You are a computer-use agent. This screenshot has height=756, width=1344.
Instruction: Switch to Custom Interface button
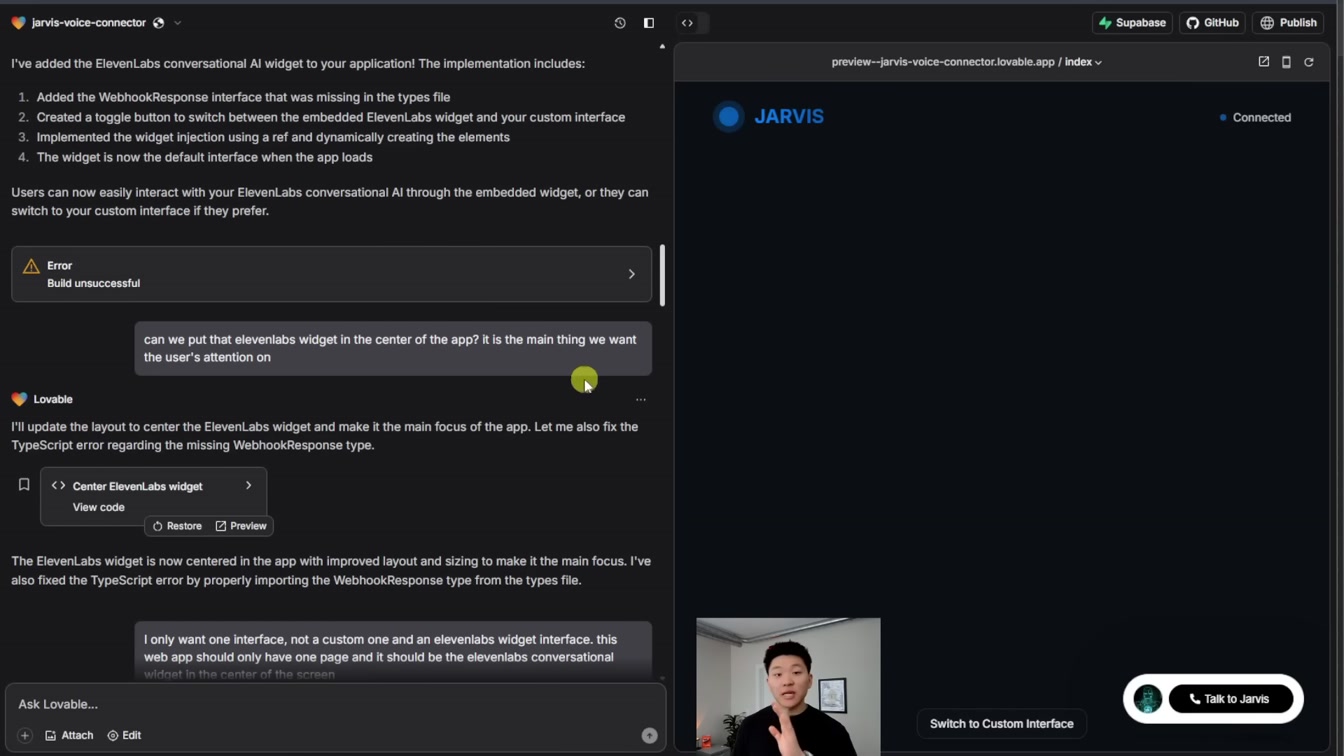[x=1001, y=724]
